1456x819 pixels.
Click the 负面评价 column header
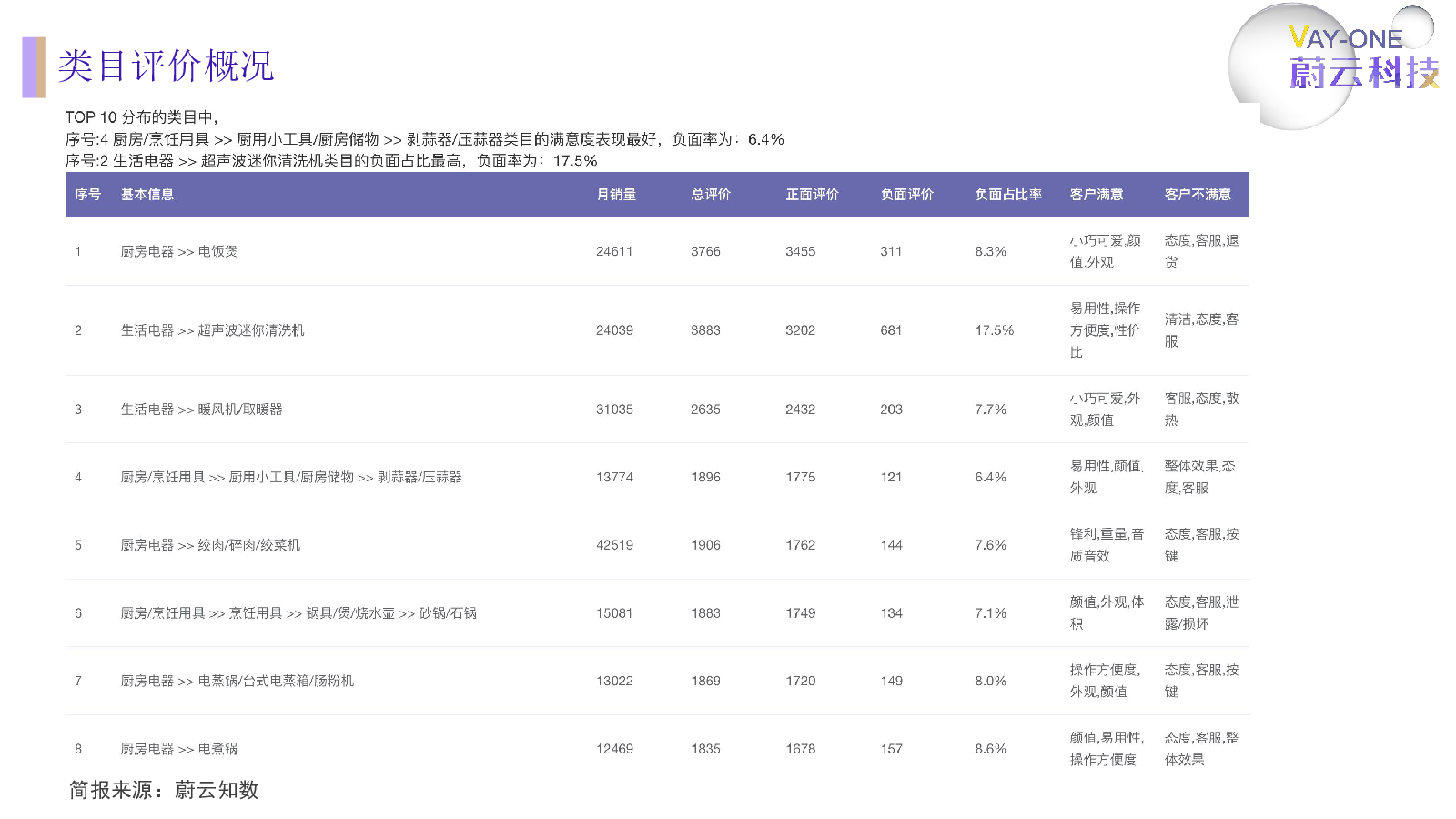[x=906, y=195]
